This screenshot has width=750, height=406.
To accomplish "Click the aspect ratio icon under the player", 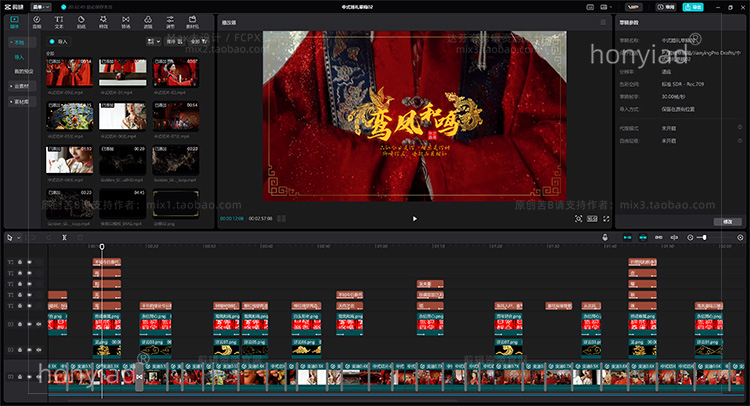I will coord(592,219).
